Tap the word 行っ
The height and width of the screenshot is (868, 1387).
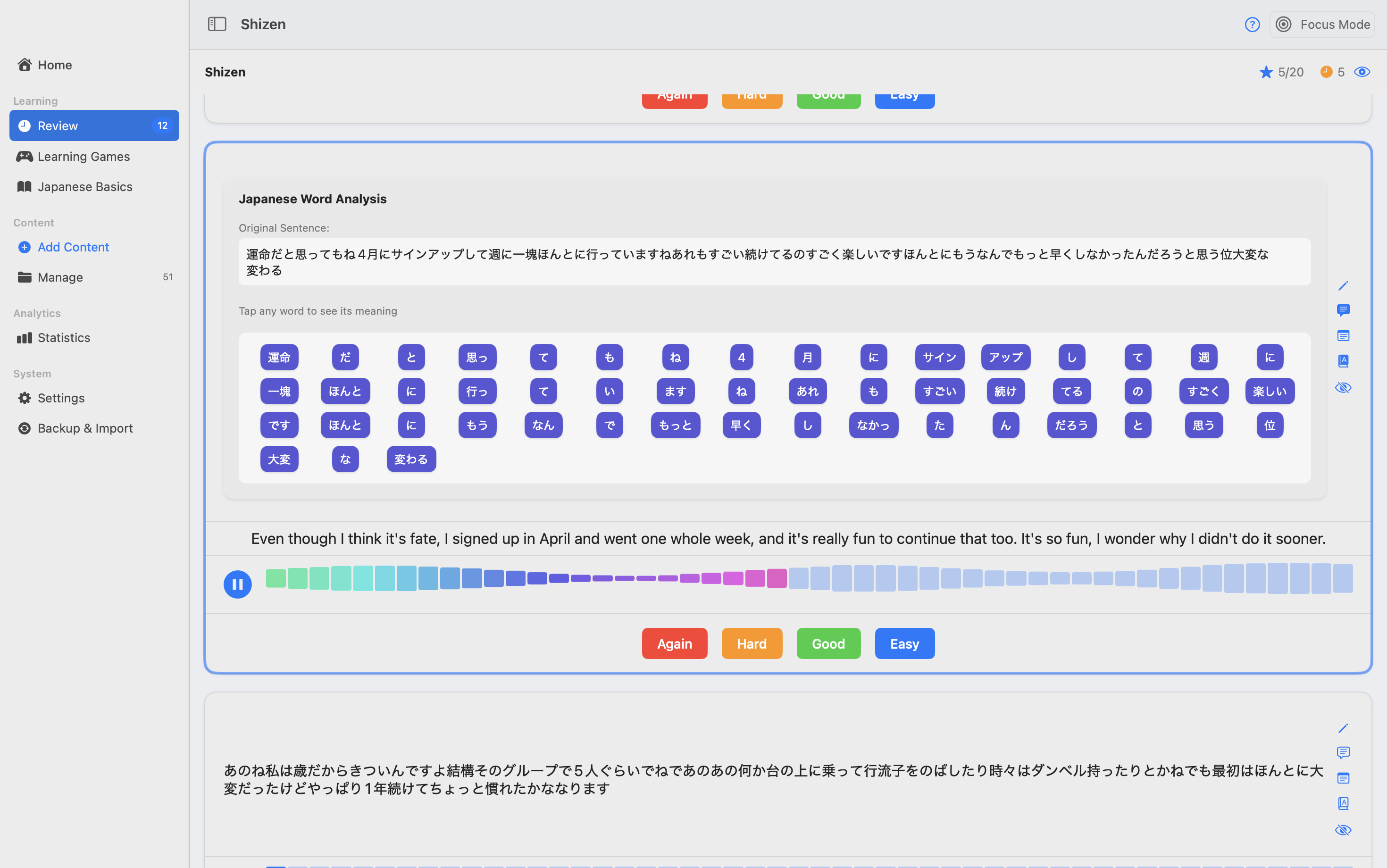(x=477, y=392)
